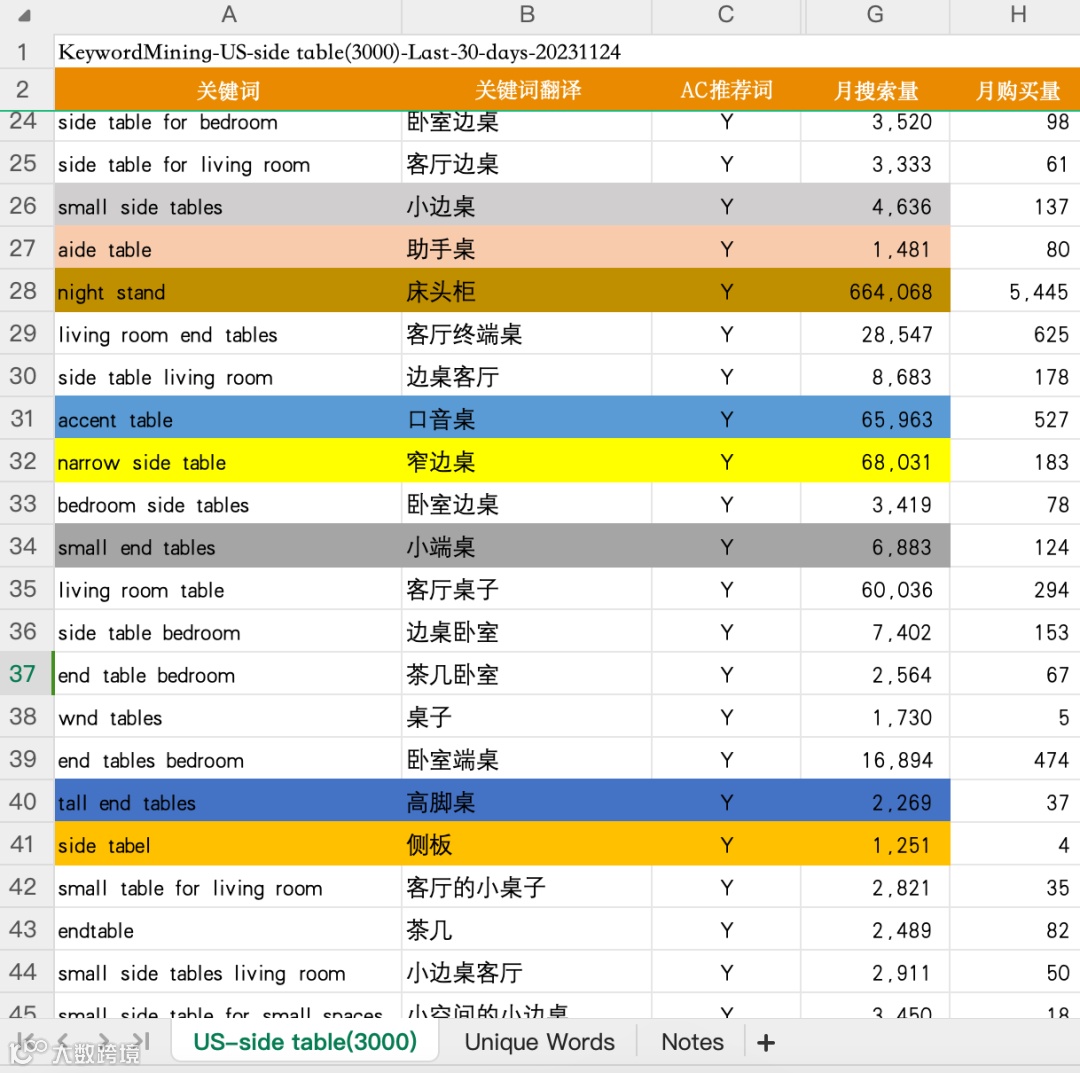Select column G header
This screenshot has height=1073, width=1080.
point(875,15)
